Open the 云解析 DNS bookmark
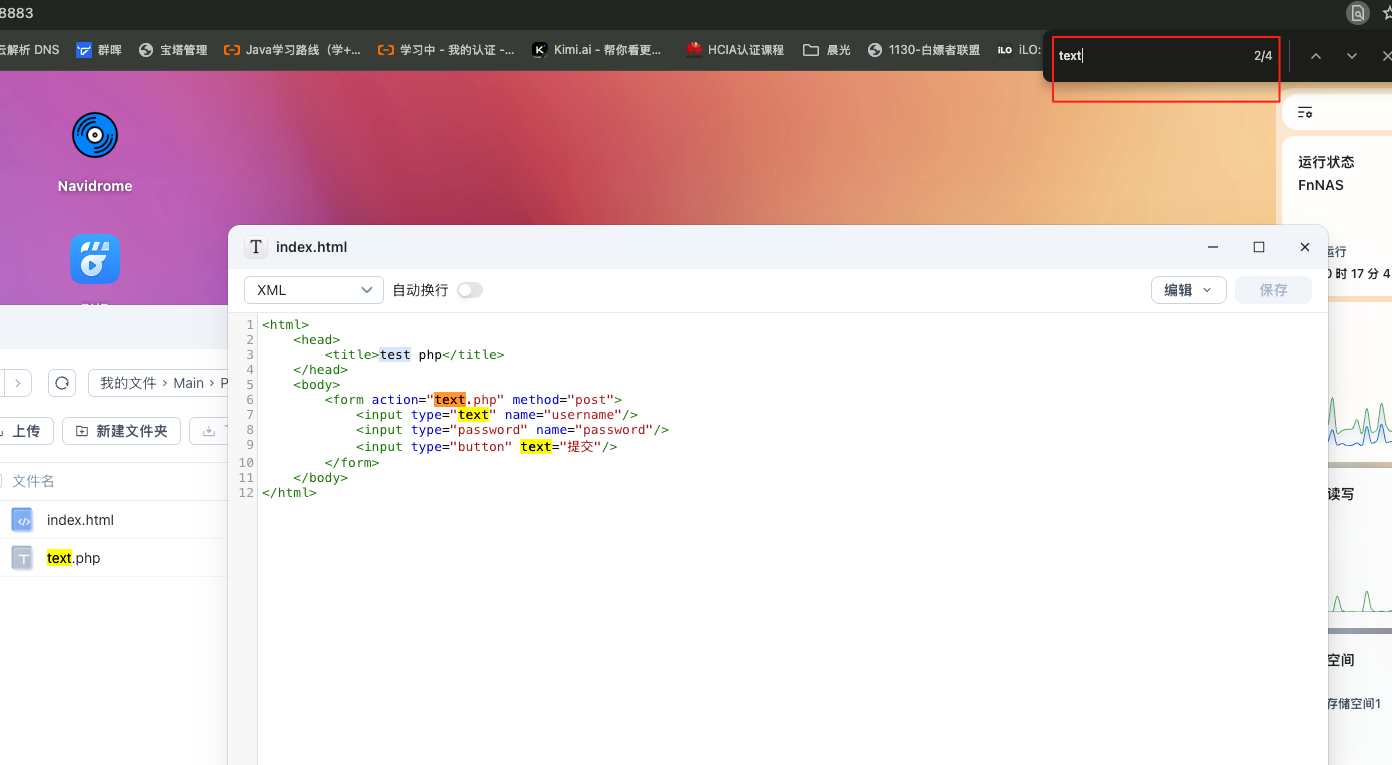1392x765 pixels. click(x=30, y=50)
